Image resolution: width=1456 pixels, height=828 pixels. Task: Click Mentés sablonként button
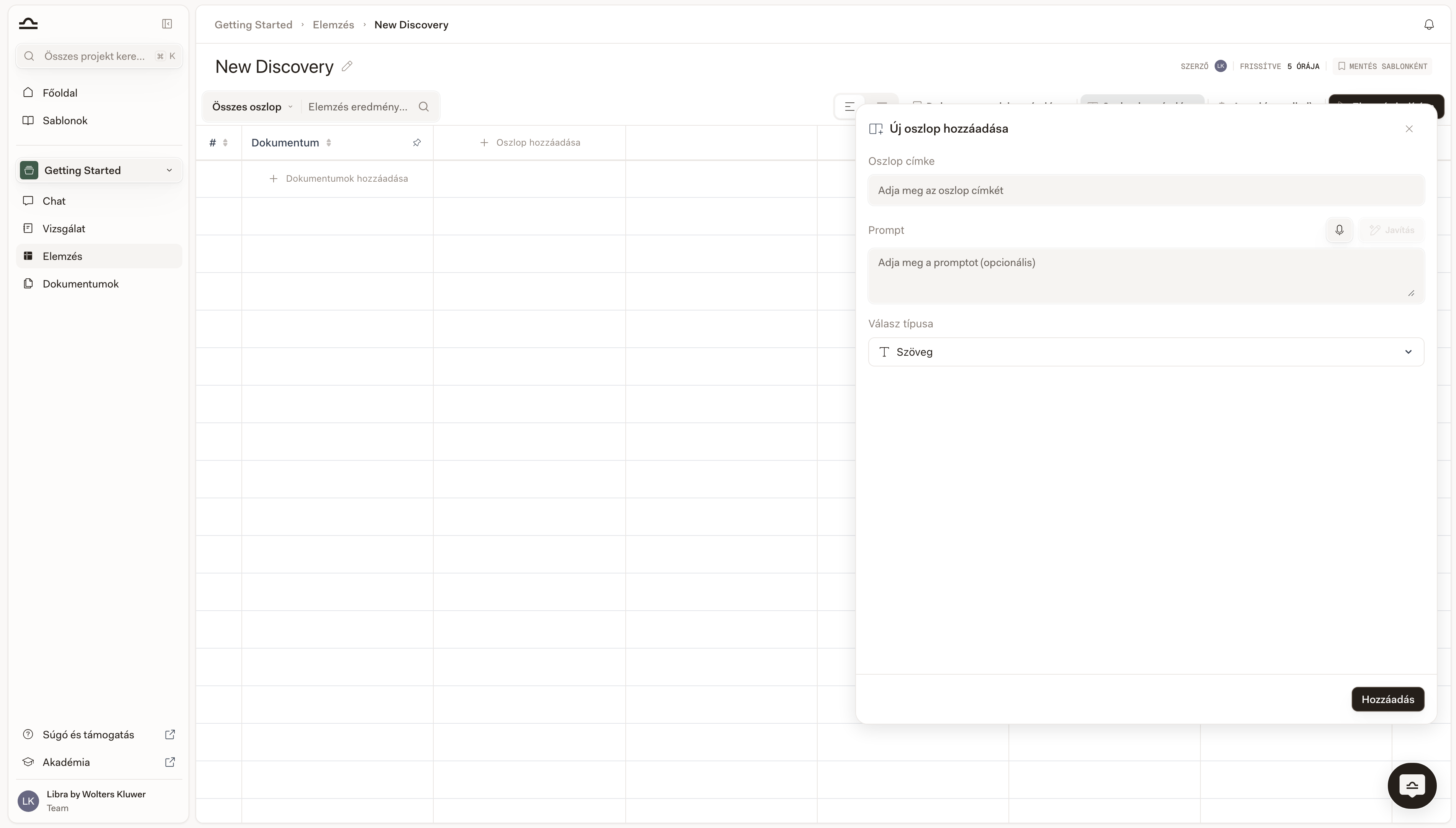point(1382,66)
